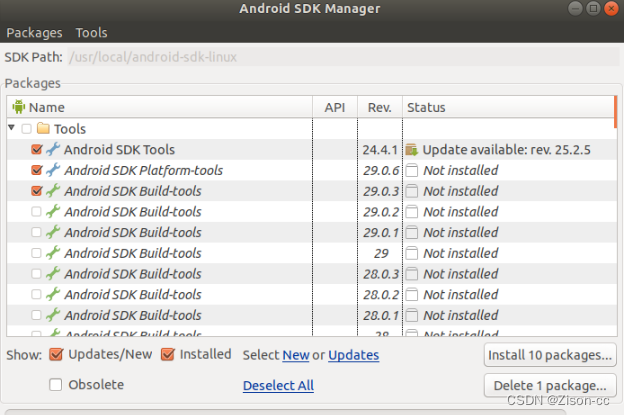This screenshot has width=625, height=415.
Task: Open the Tools menu
Action: point(91,33)
